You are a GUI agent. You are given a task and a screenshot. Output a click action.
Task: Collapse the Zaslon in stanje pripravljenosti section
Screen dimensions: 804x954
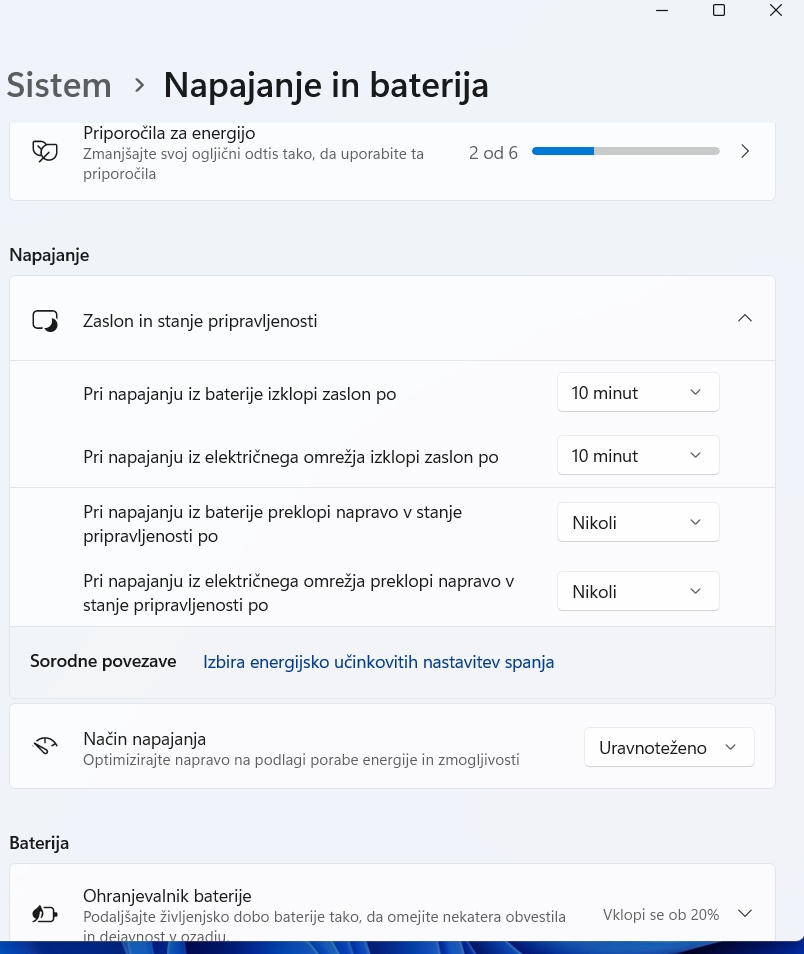(x=745, y=318)
